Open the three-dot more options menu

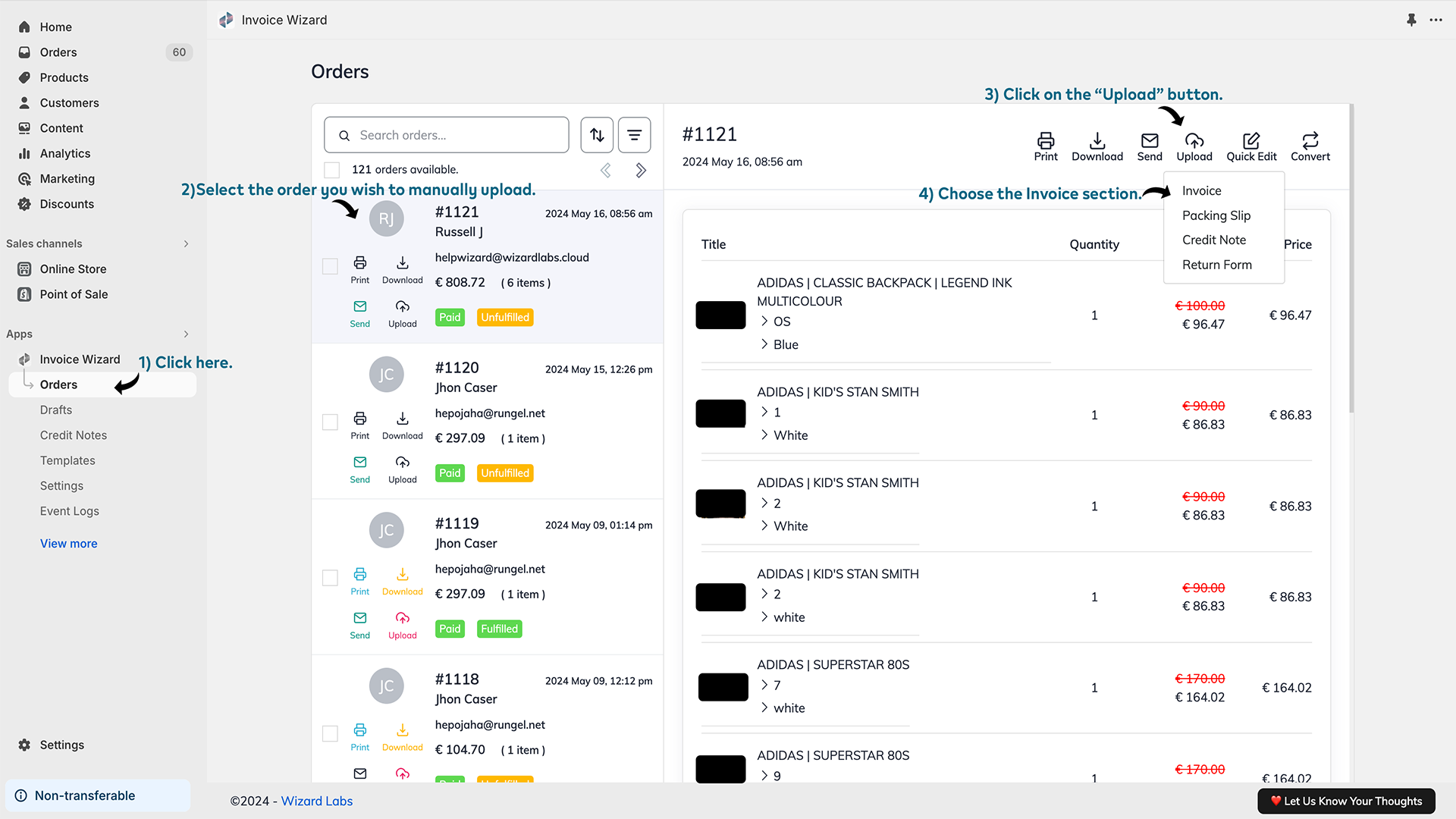[x=1436, y=20]
